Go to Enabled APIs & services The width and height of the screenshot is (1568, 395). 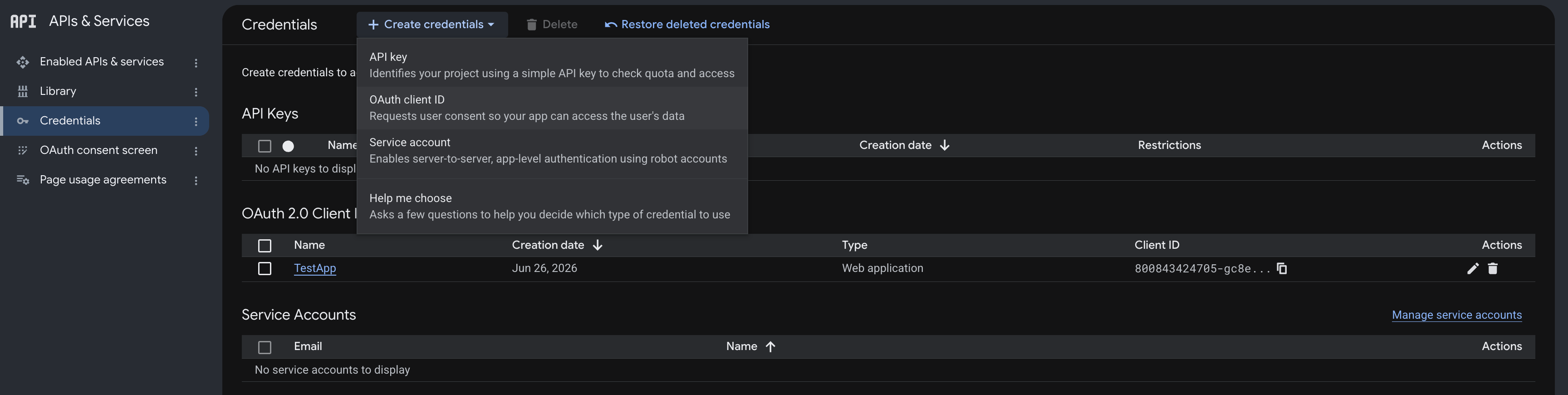[x=102, y=62]
